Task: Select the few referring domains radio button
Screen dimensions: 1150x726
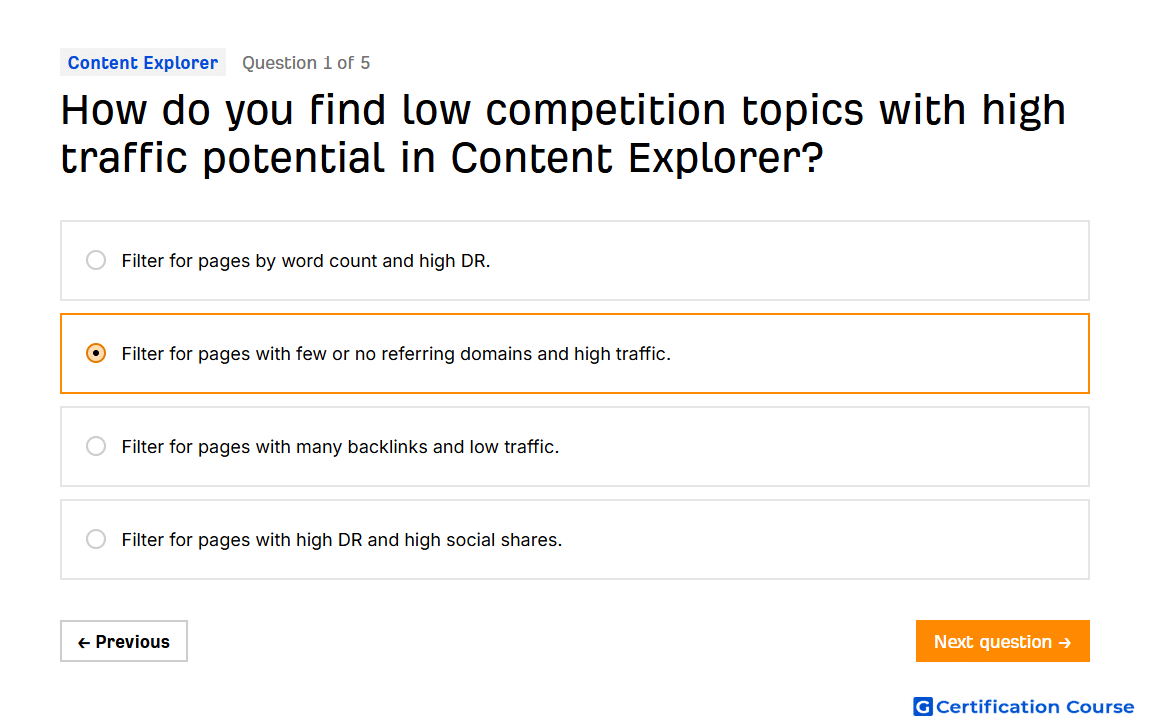Action: [x=96, y=353]
